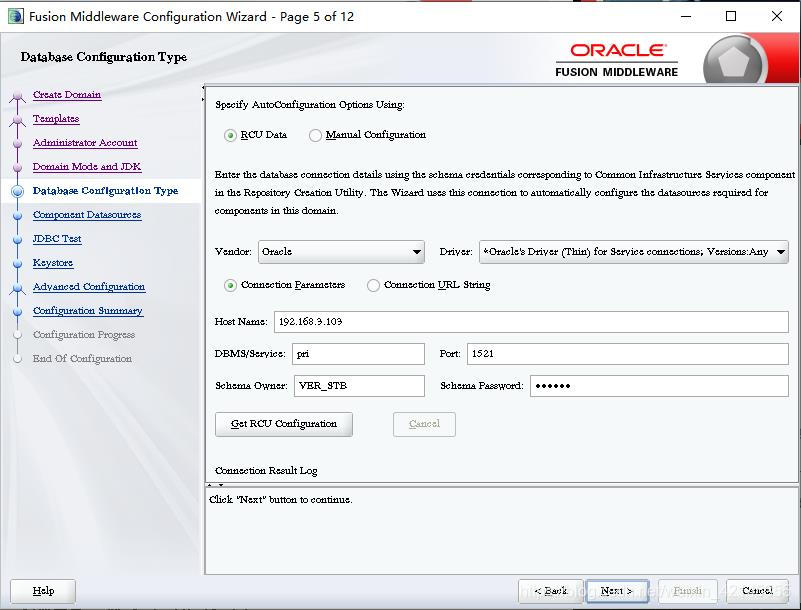Click the Connection Result Log message area
Screen dimensions: 801x610
(x=501, y=530)
